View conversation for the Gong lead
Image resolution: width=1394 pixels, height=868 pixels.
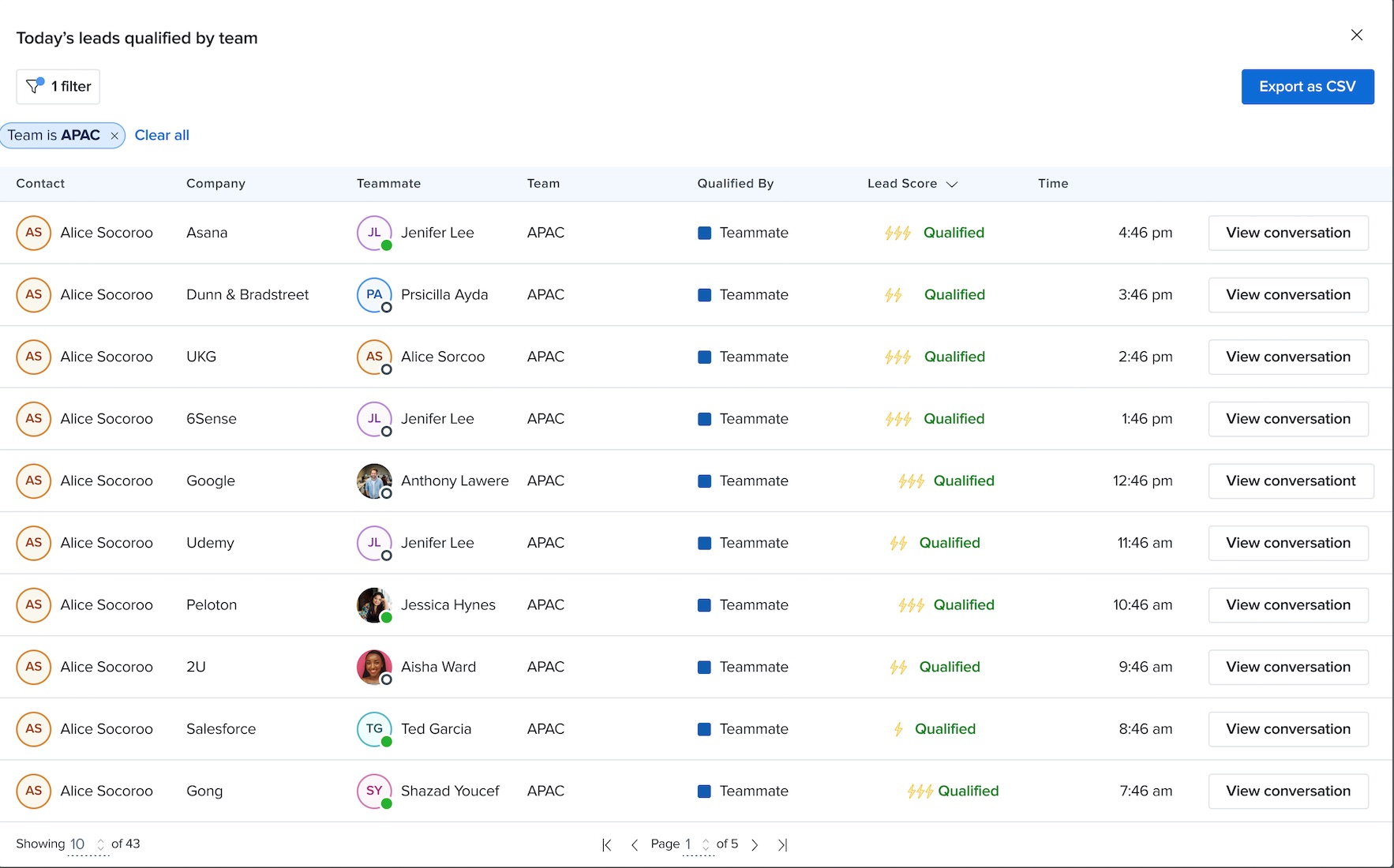click(1288, 791)
